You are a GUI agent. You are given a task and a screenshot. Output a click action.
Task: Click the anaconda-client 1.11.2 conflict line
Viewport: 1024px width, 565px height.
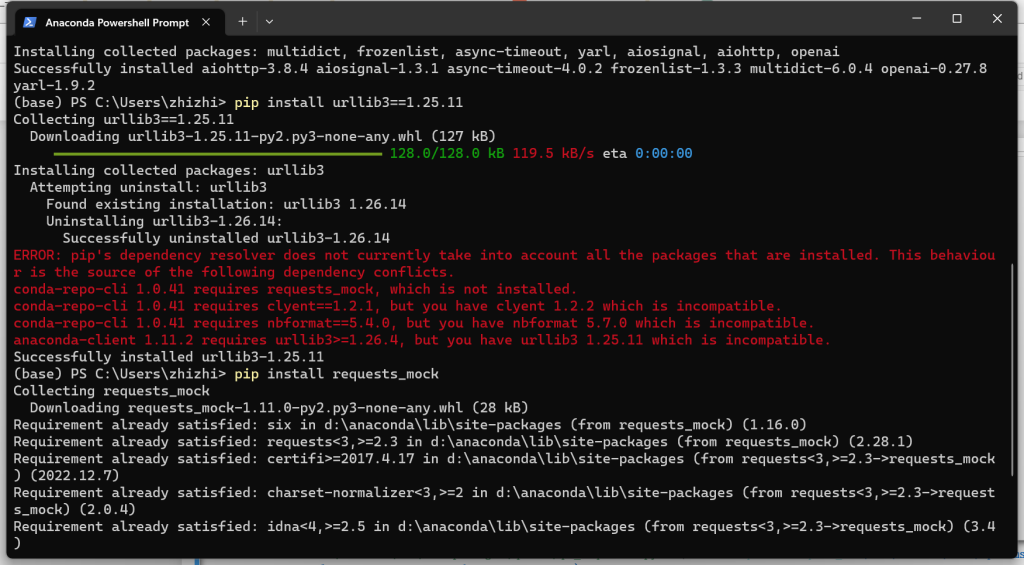point(422,340)
